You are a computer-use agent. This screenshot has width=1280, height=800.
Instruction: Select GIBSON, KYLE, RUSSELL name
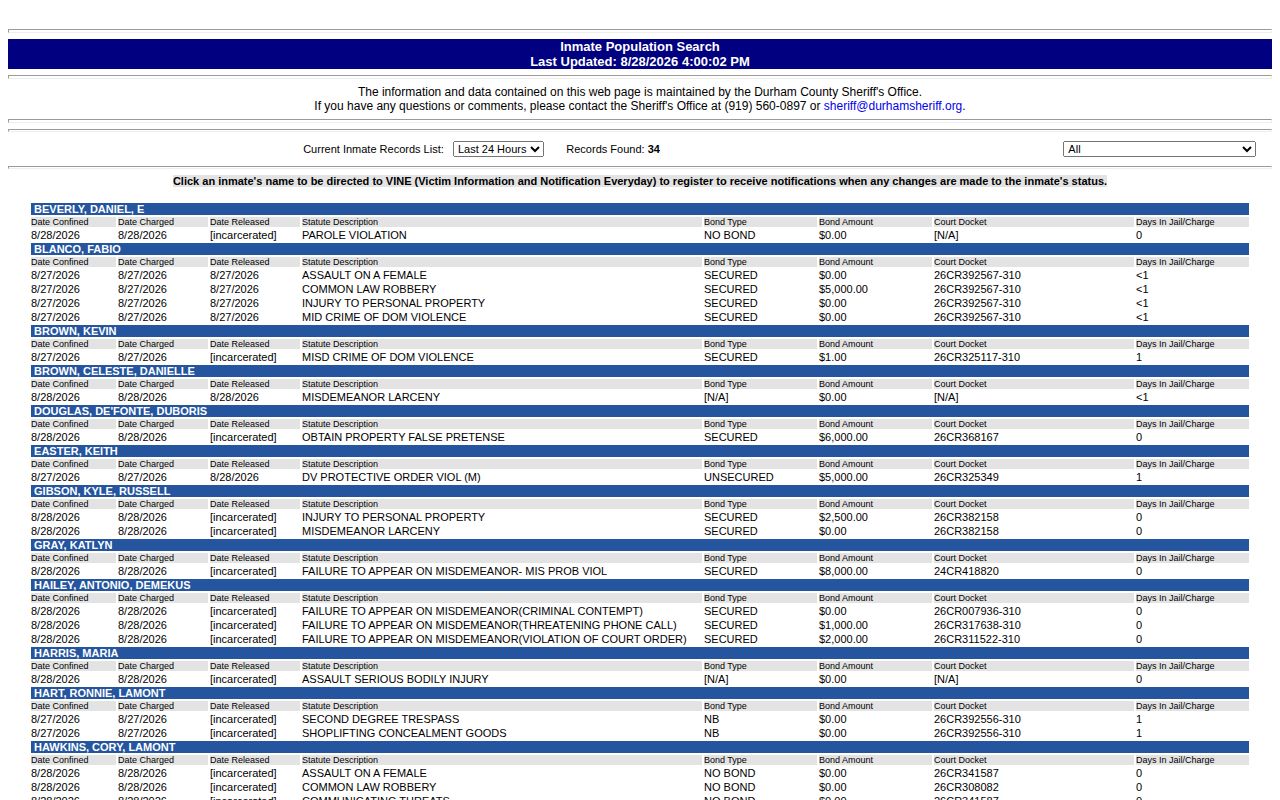pos(102,491)
